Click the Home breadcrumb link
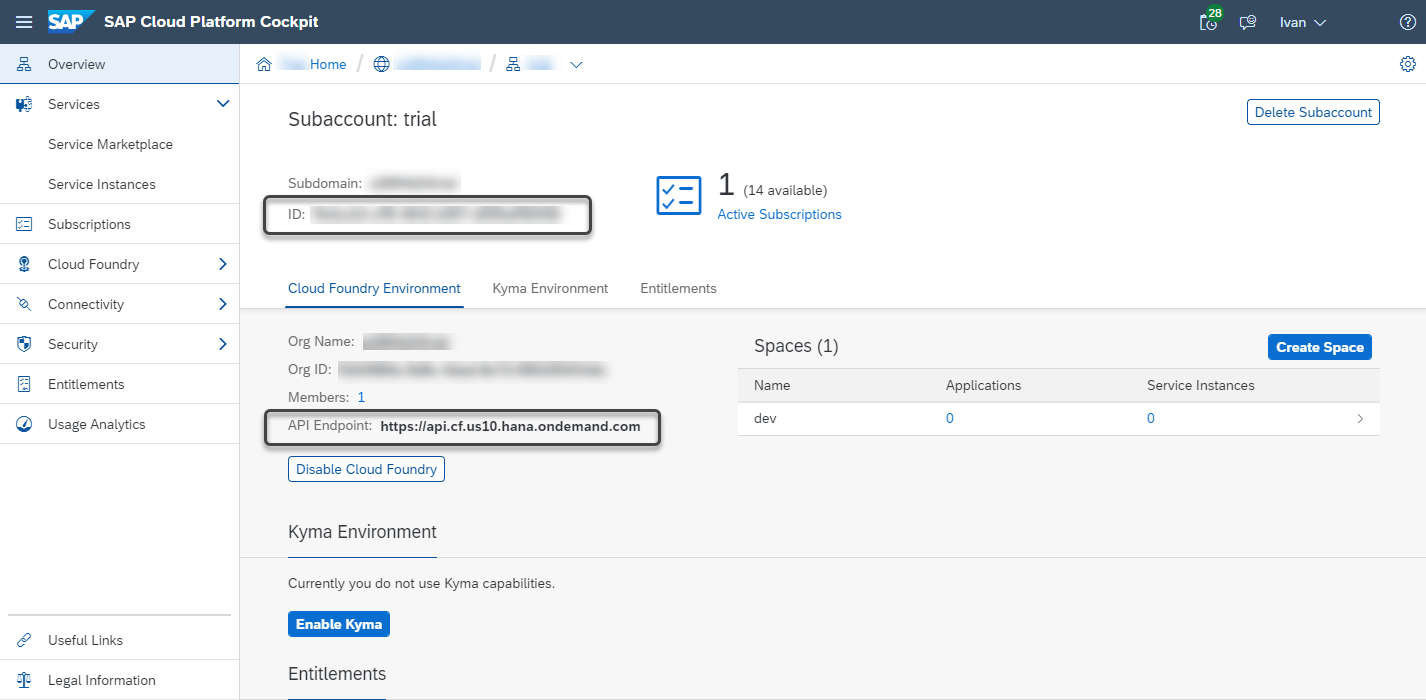Screen dimensions: 1426x700 click(328, 64)
